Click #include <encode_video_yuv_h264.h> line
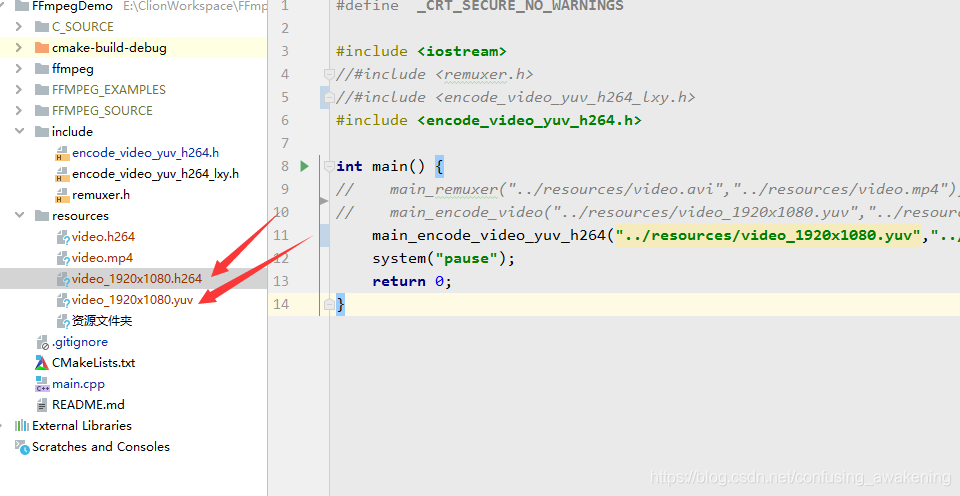 (x=489, y=120)
